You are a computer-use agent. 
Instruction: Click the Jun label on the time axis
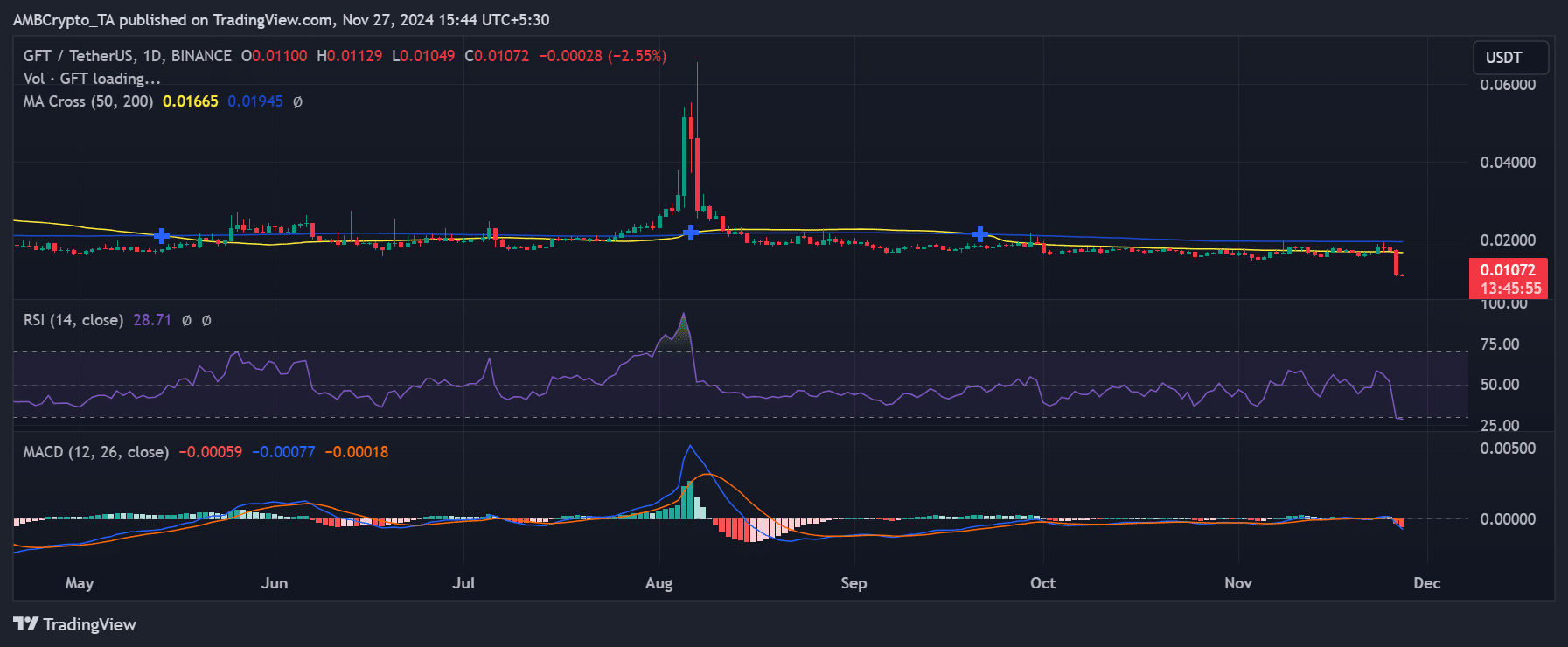(x=275, y=583)
